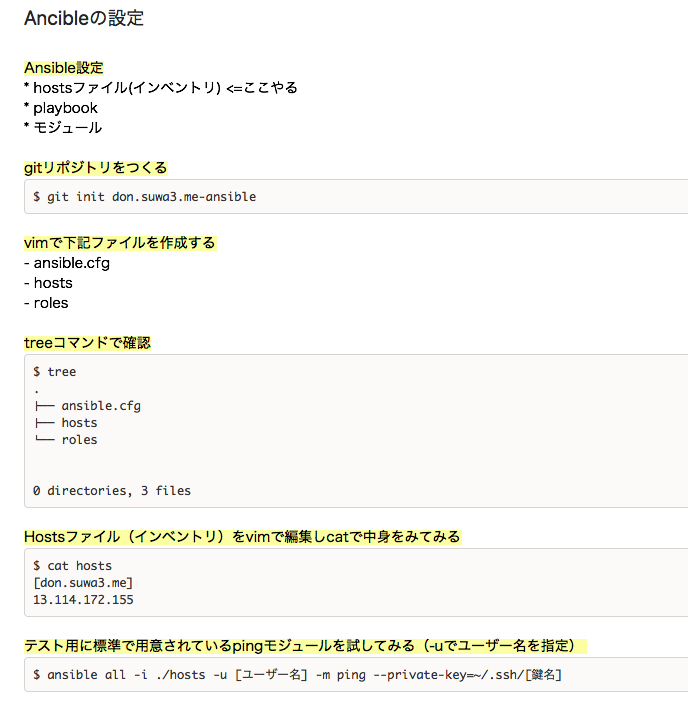Viewport: 688px width, 720px height.
Task: Click the "* モジュール" bullet line
Action: (63, 128)
